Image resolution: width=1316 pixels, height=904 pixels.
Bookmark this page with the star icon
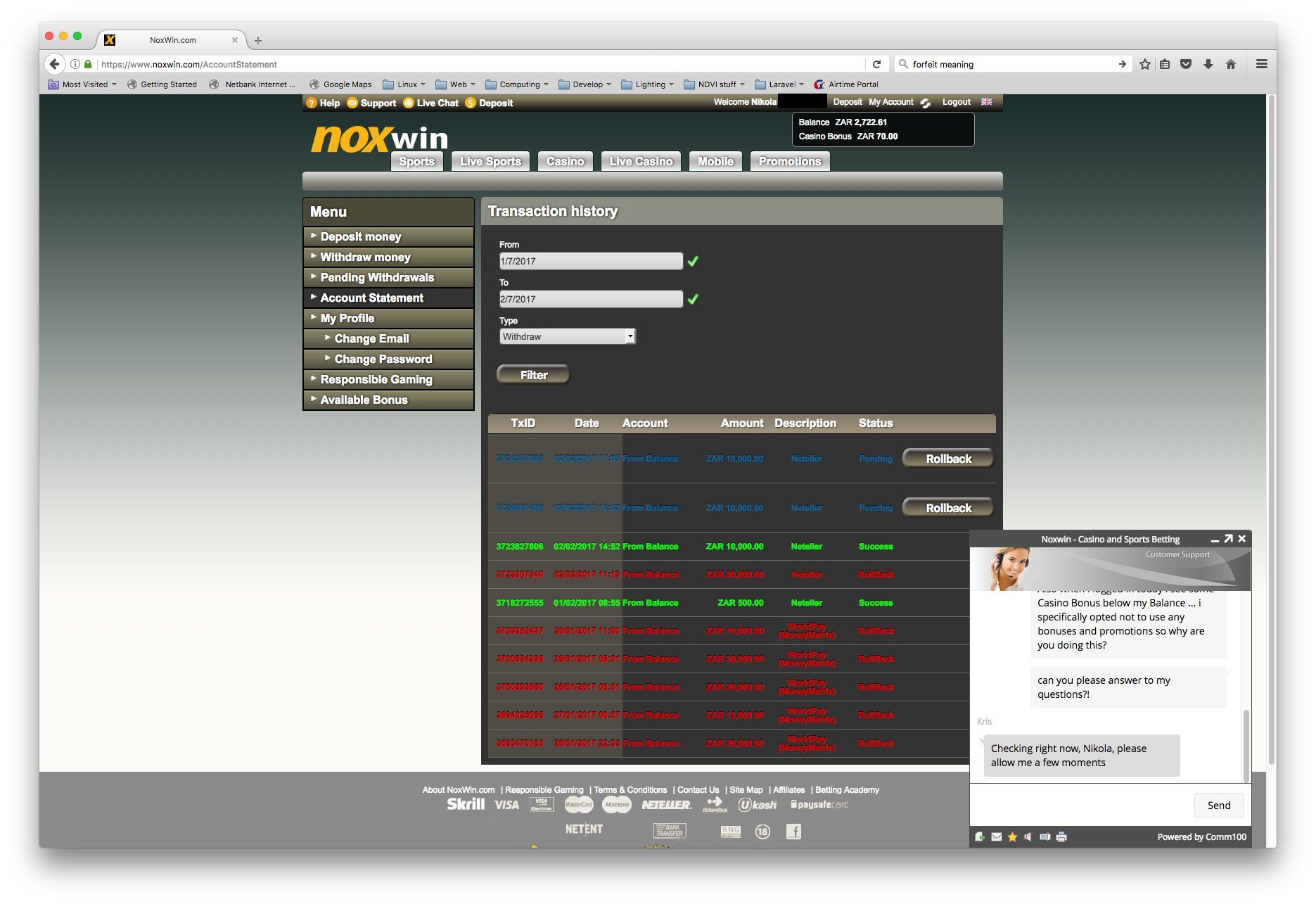tap(1145, 64)
